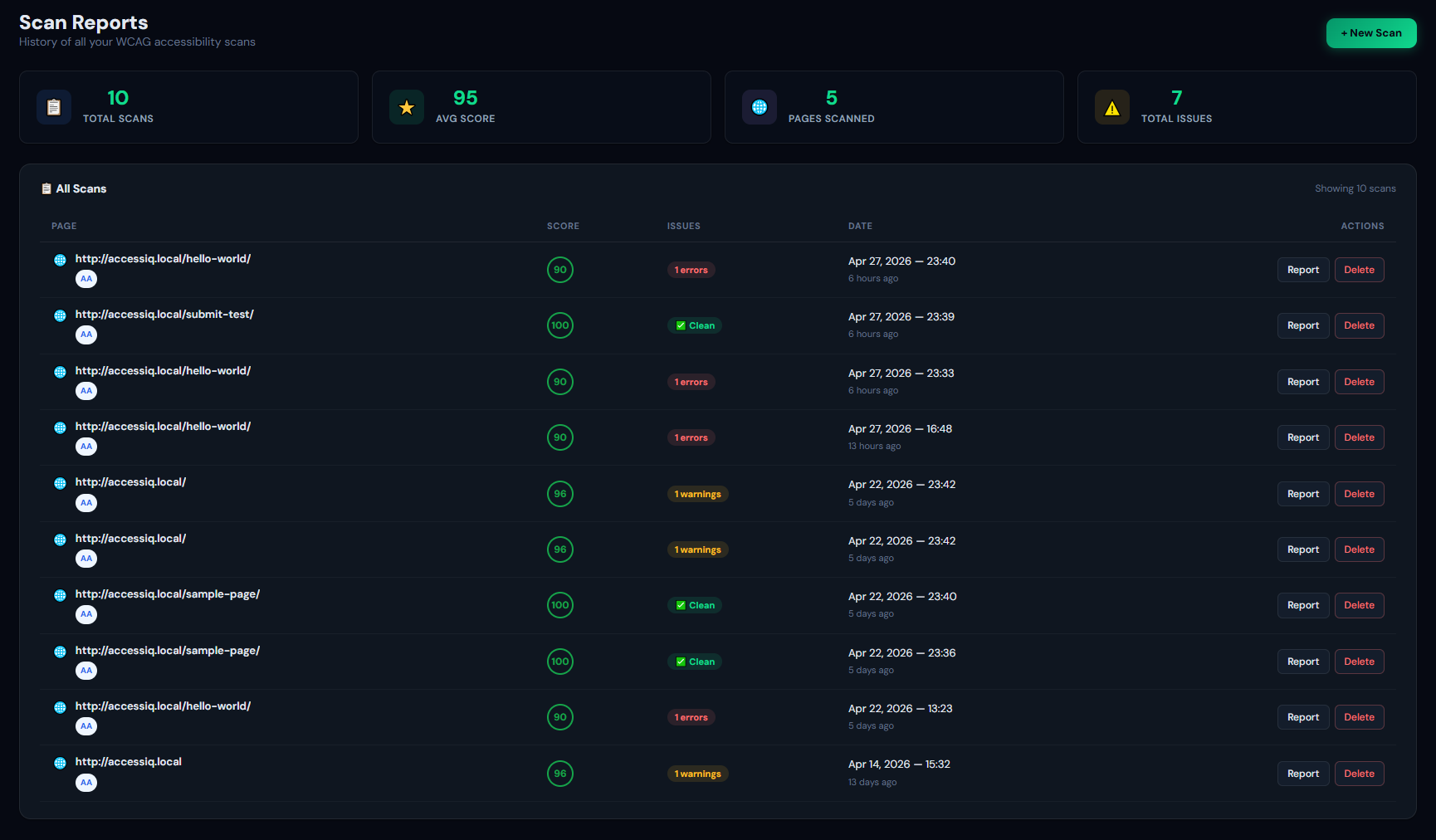
Task: Open the sample-page link scanned at 23:36
Action: point(168,651)
